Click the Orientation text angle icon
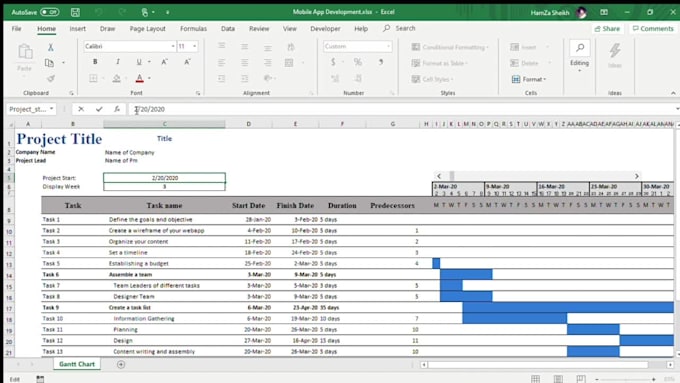Image resolution: width=680 pixels, height=383 pixels. [291, 47]
